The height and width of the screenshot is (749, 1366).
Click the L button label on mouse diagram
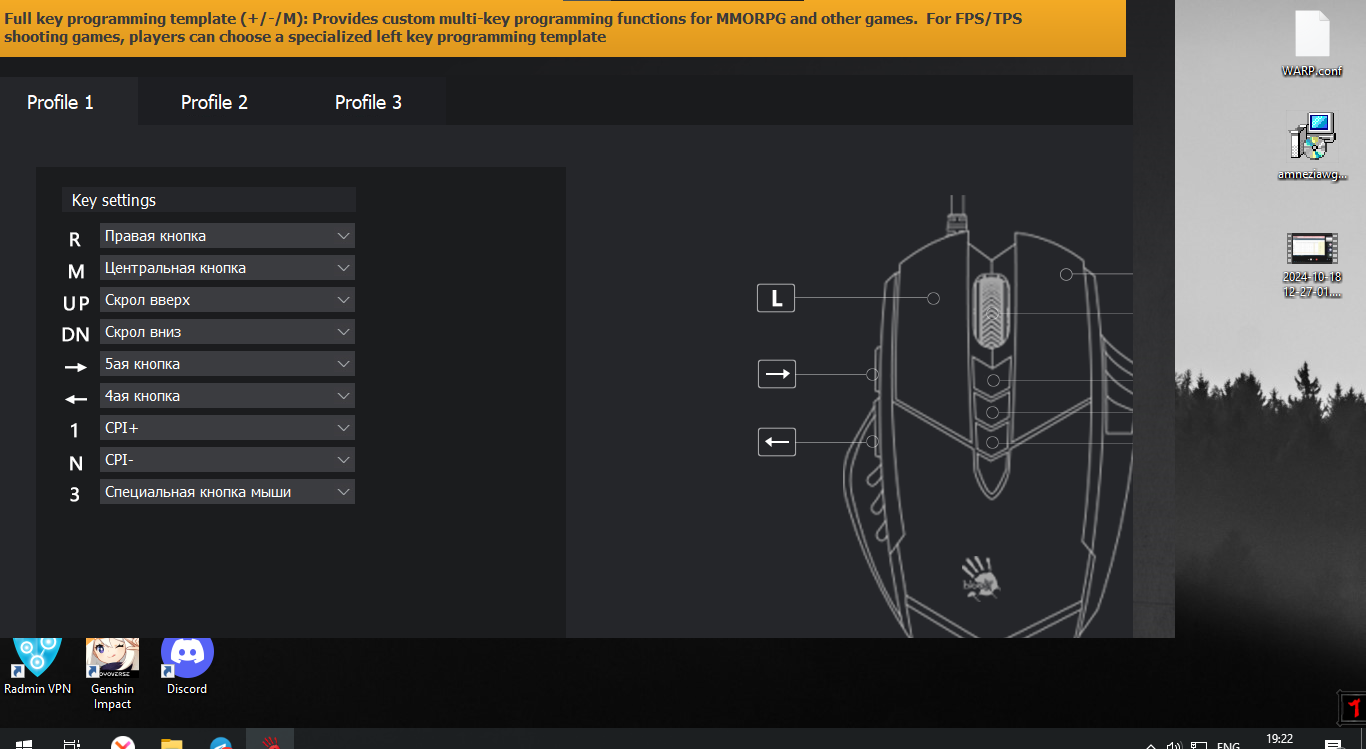[776, 298]
